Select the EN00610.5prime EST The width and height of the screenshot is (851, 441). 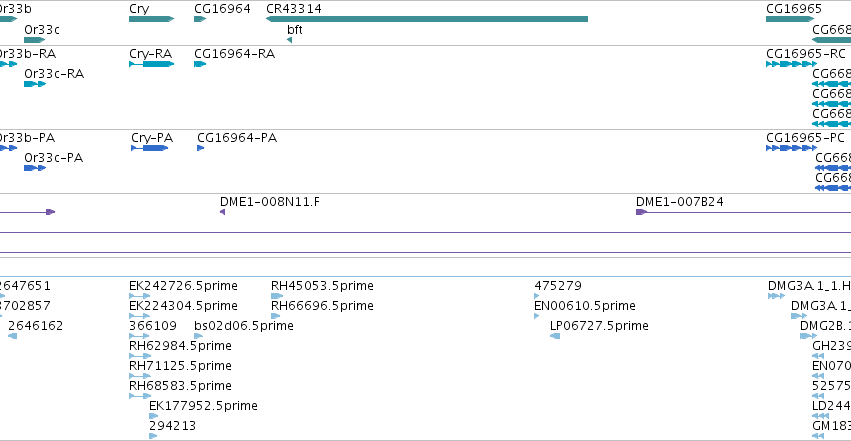pyautogui.click(x=537, y=316)
